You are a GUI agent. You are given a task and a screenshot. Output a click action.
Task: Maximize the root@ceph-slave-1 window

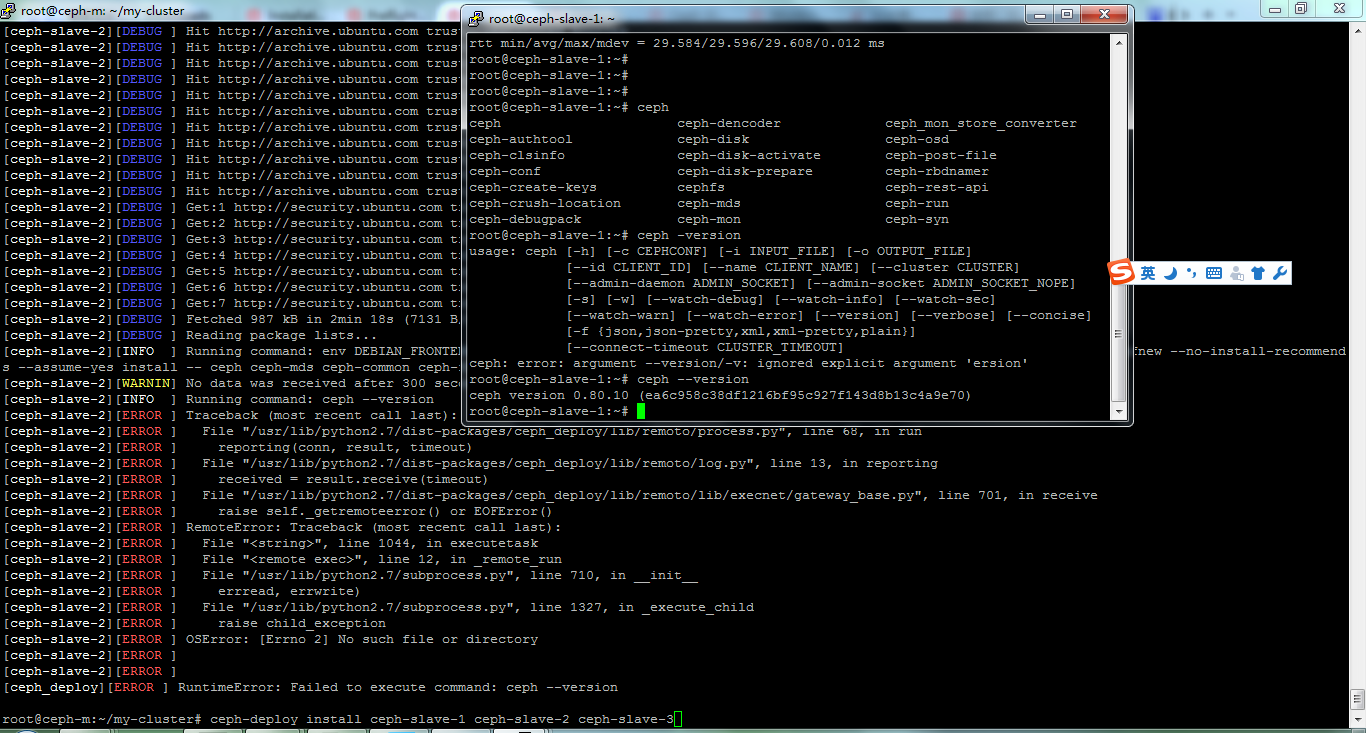(x=1067, y=14)
